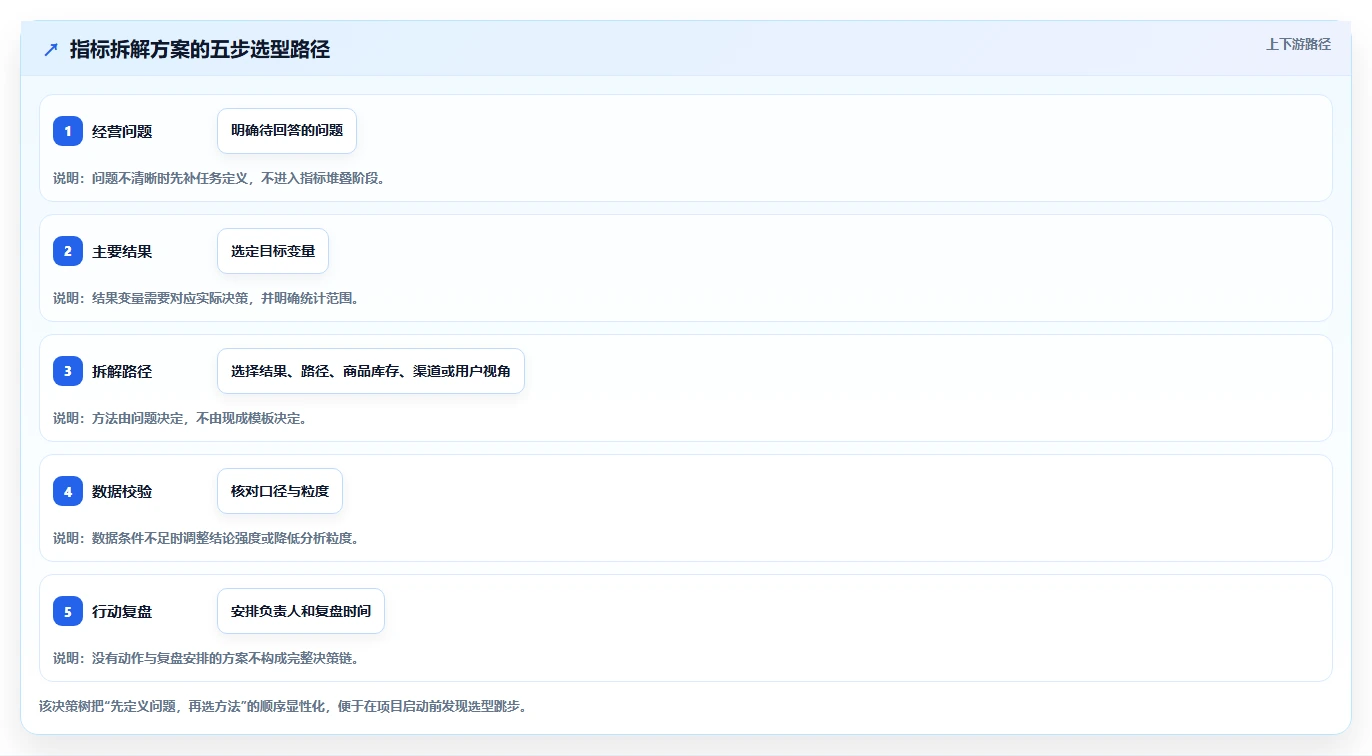Click the heading 指标拆解方案的五步选型路径

click(x=200, y=50)
